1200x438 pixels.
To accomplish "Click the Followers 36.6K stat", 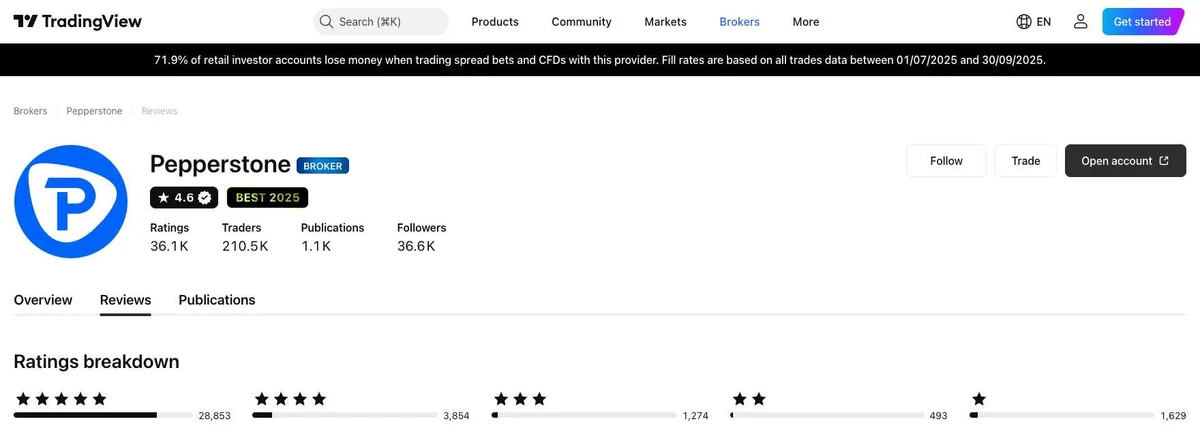I will [x=421, y=237].
